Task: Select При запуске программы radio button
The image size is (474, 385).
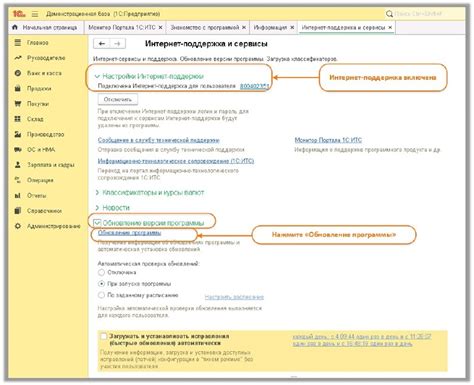Action: [101, 284]
